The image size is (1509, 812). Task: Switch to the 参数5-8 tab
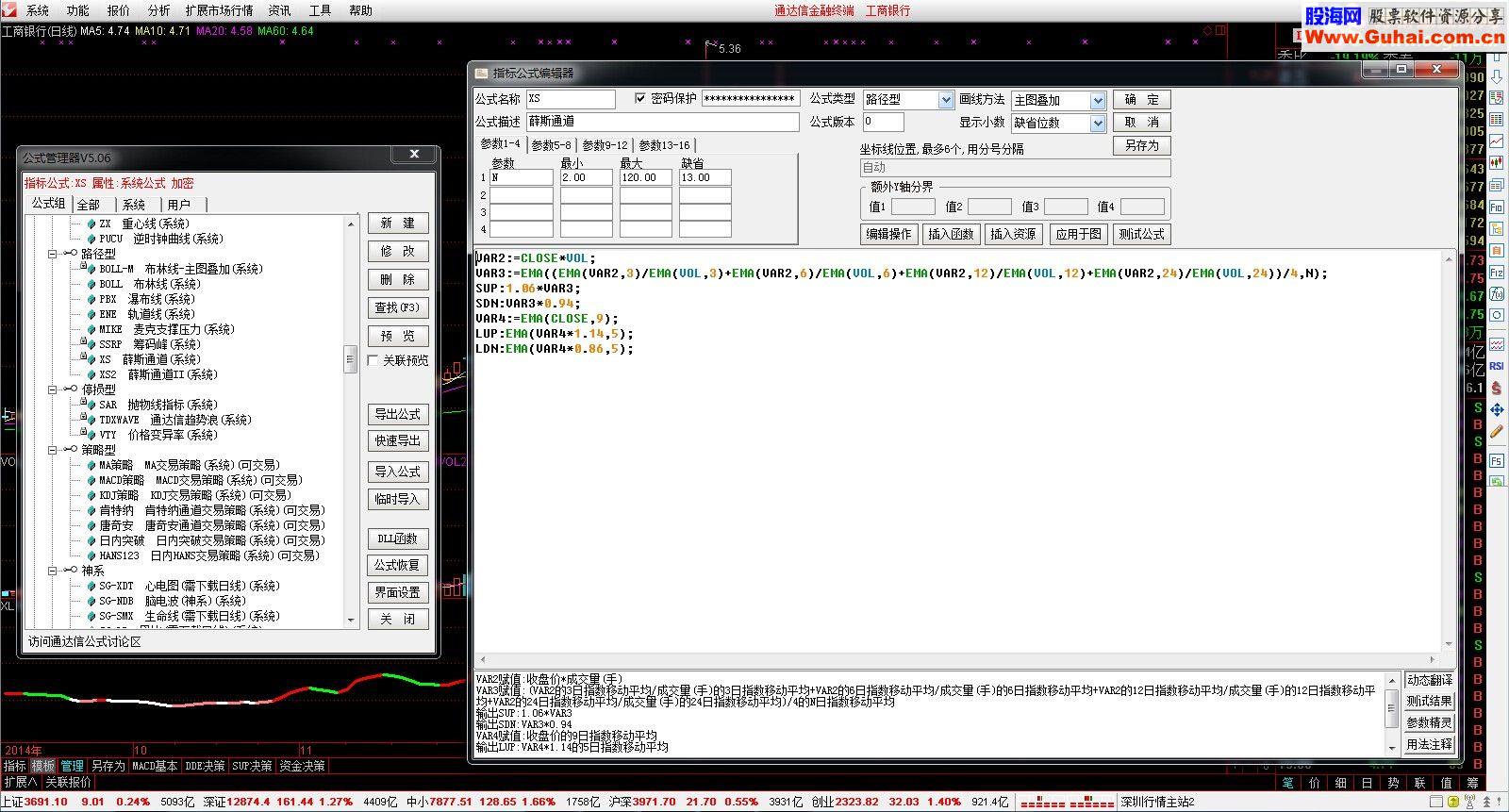click(x=551, y=145)
